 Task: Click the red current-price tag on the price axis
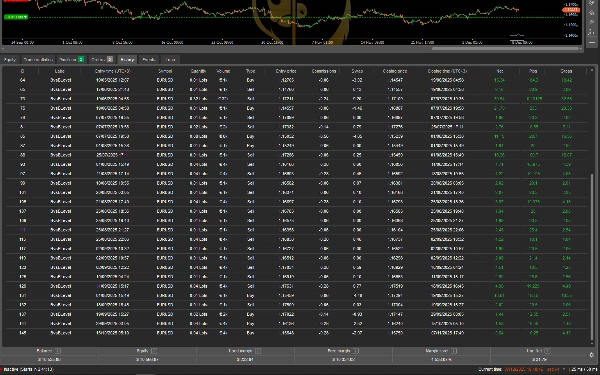coord(571,10)
